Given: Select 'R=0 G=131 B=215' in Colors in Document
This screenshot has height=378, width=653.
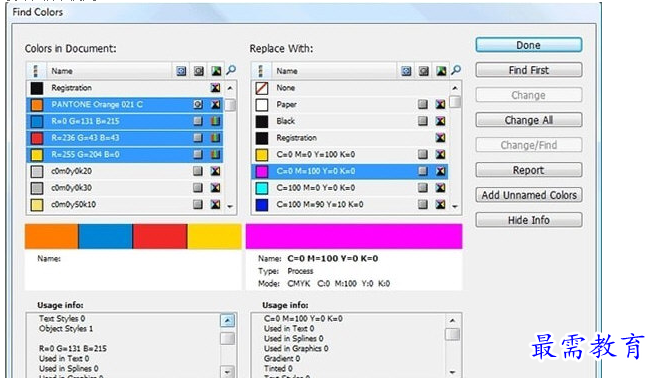Looking at the screenshot, I should click(x=125, y=121).
